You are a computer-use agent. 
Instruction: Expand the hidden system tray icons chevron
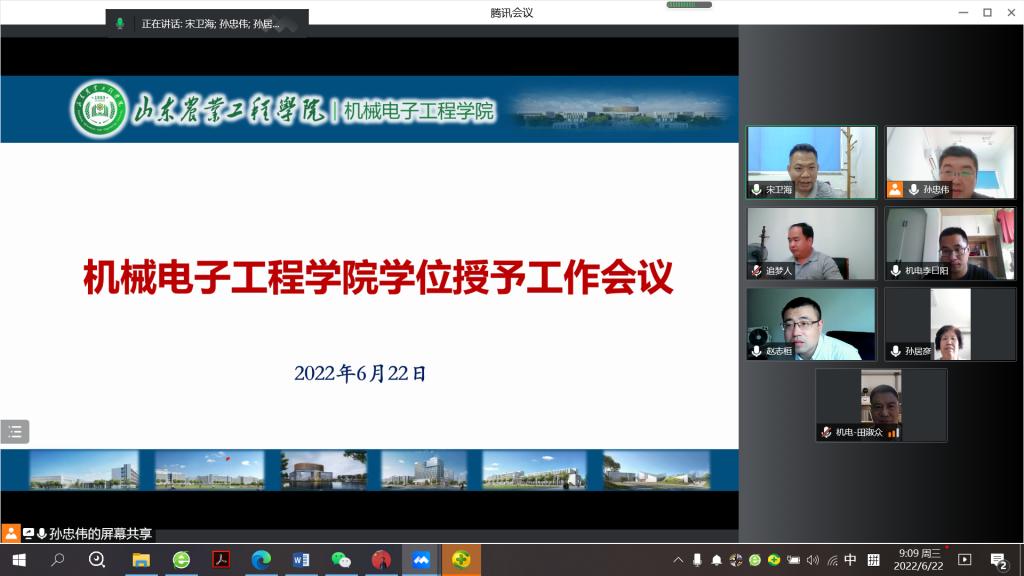pyautogui.click(x=678, y=560)
